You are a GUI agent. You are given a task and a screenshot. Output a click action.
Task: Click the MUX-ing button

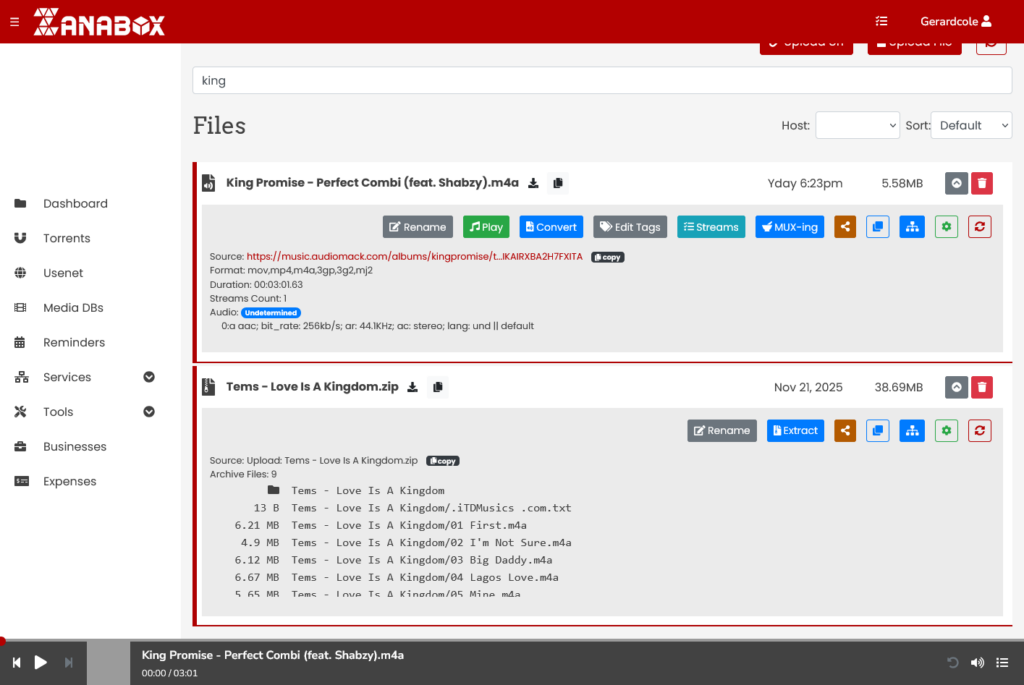789,226
